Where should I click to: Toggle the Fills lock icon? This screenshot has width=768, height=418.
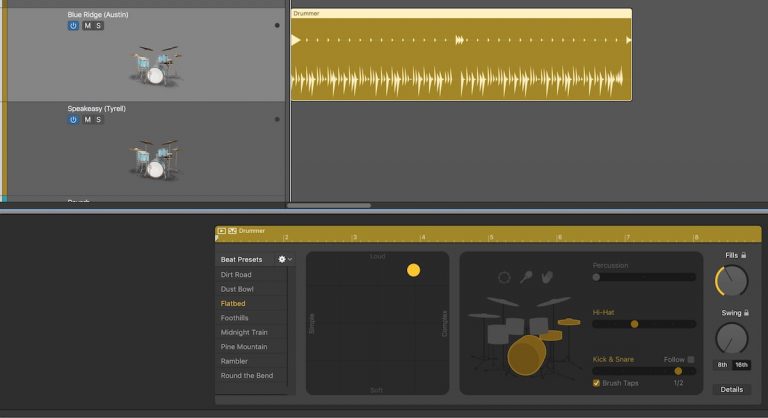pos(744,255)
